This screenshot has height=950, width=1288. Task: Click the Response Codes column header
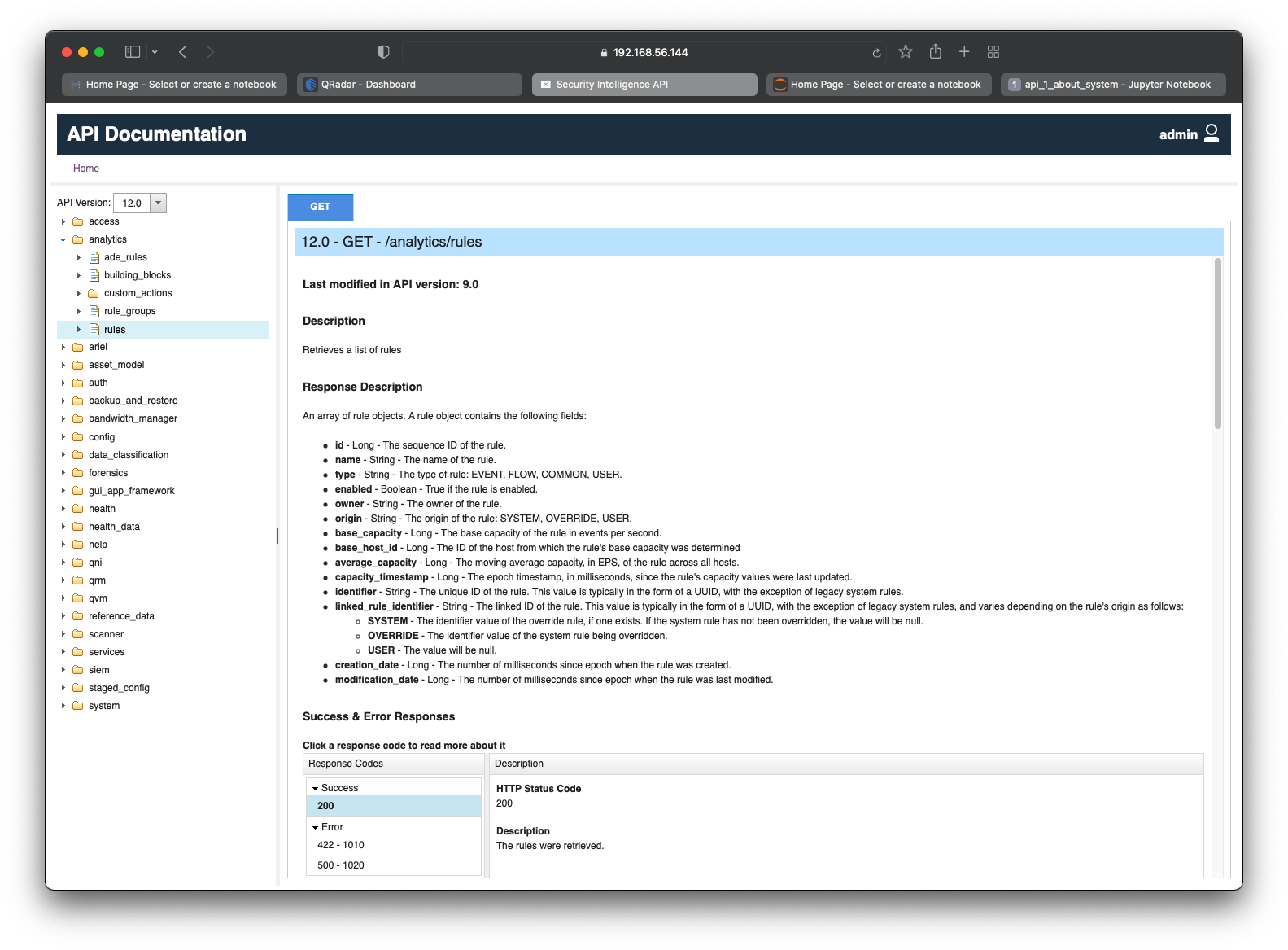394,764
